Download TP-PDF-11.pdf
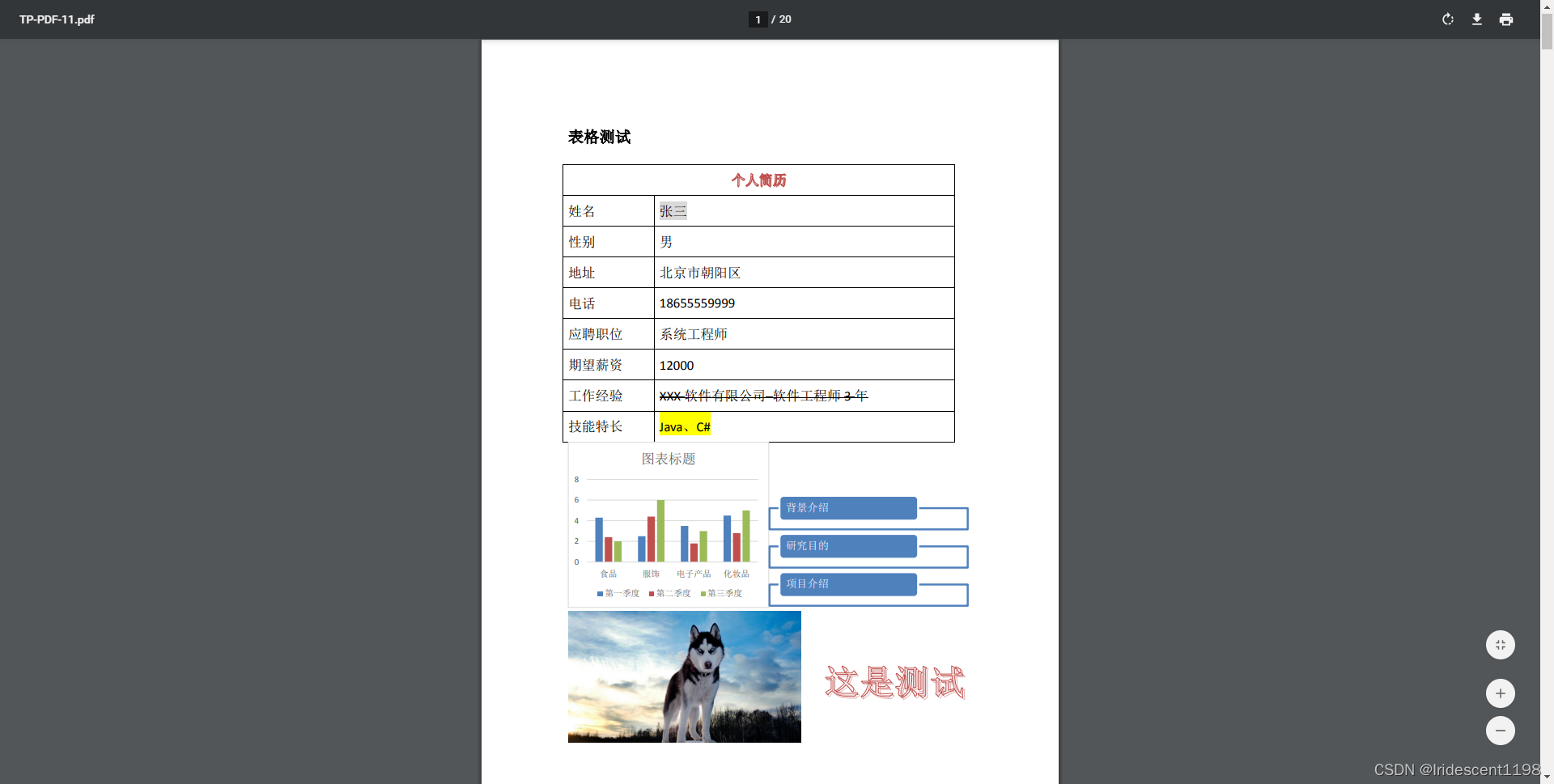 [x=1477, y=19]
